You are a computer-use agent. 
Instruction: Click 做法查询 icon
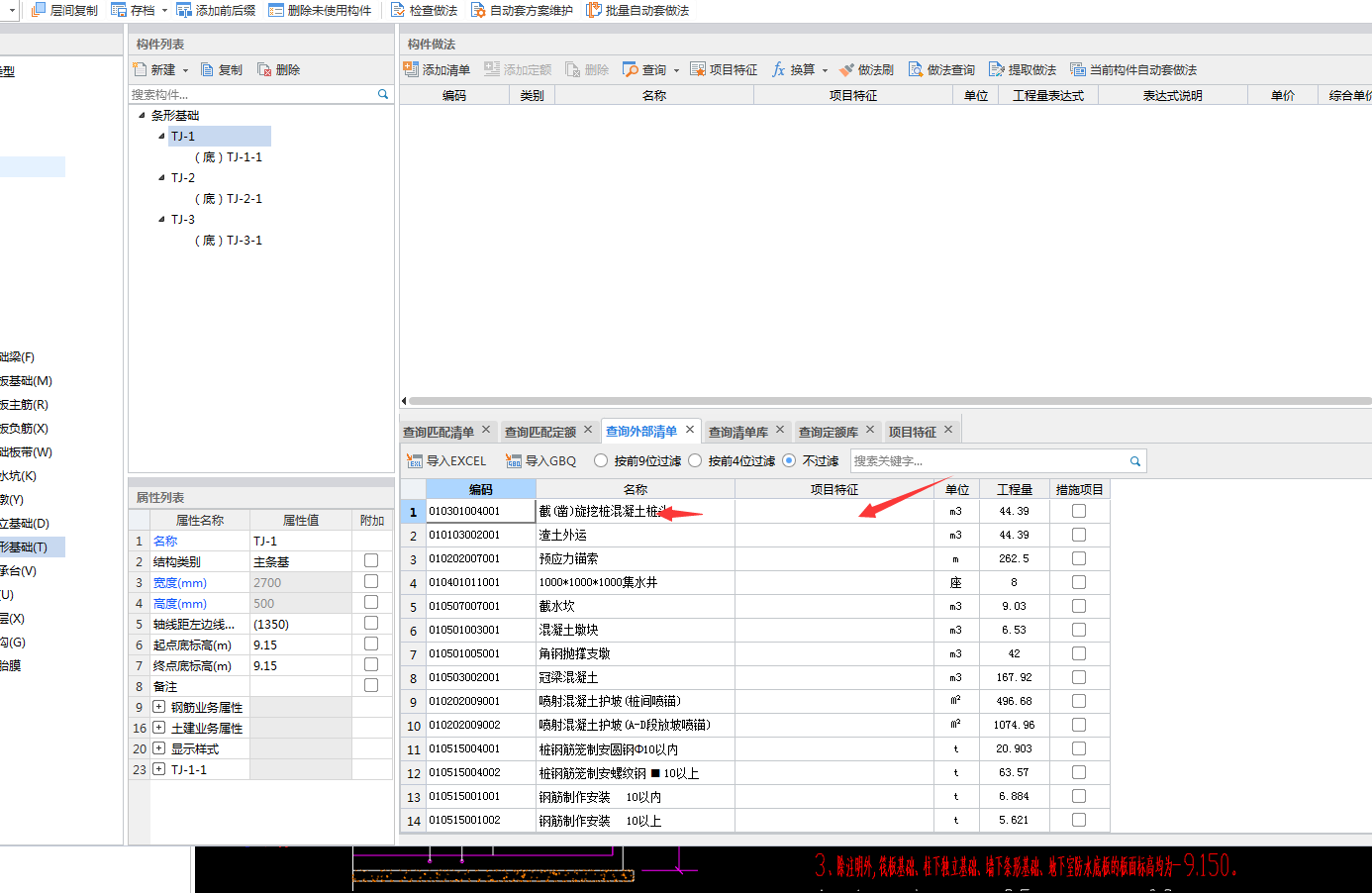click(916, 69)
